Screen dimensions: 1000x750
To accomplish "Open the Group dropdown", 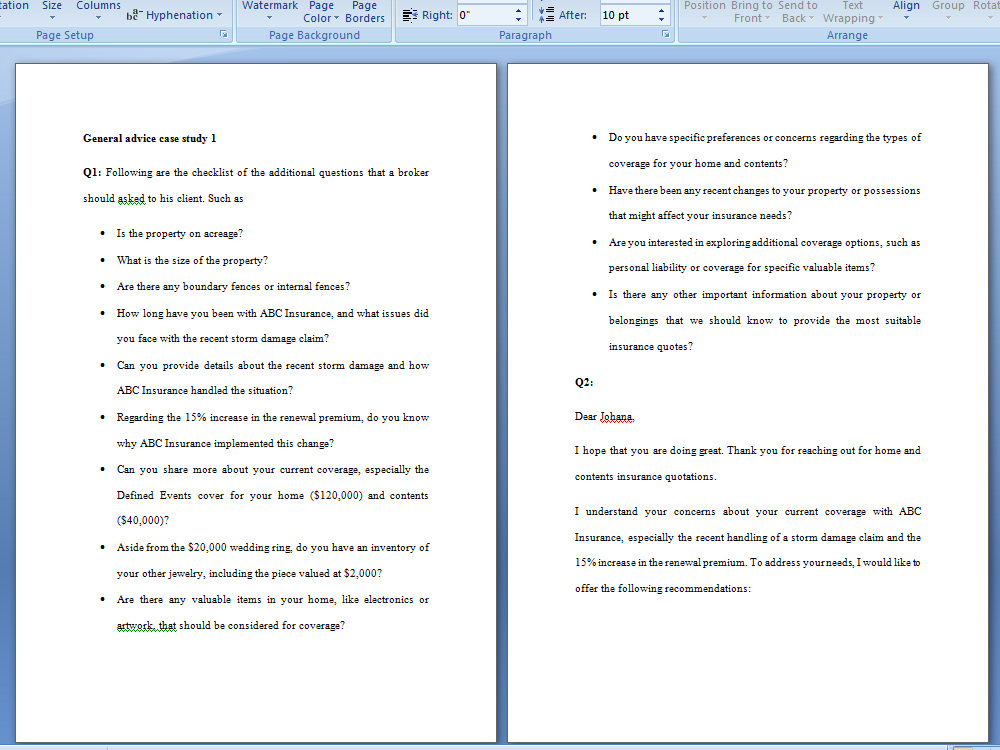I will [x=948, y=11].
